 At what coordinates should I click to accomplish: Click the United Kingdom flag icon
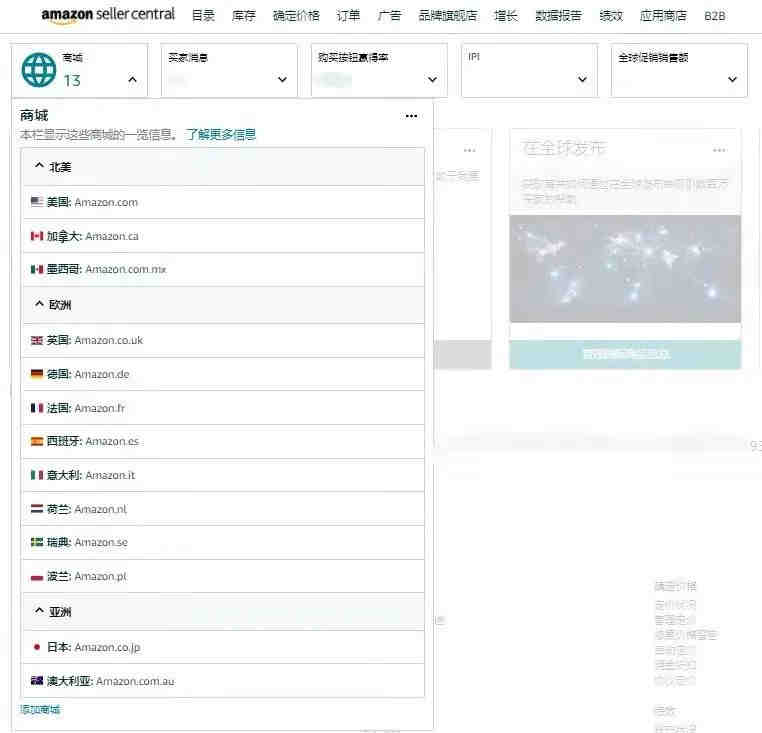[37, 340]
